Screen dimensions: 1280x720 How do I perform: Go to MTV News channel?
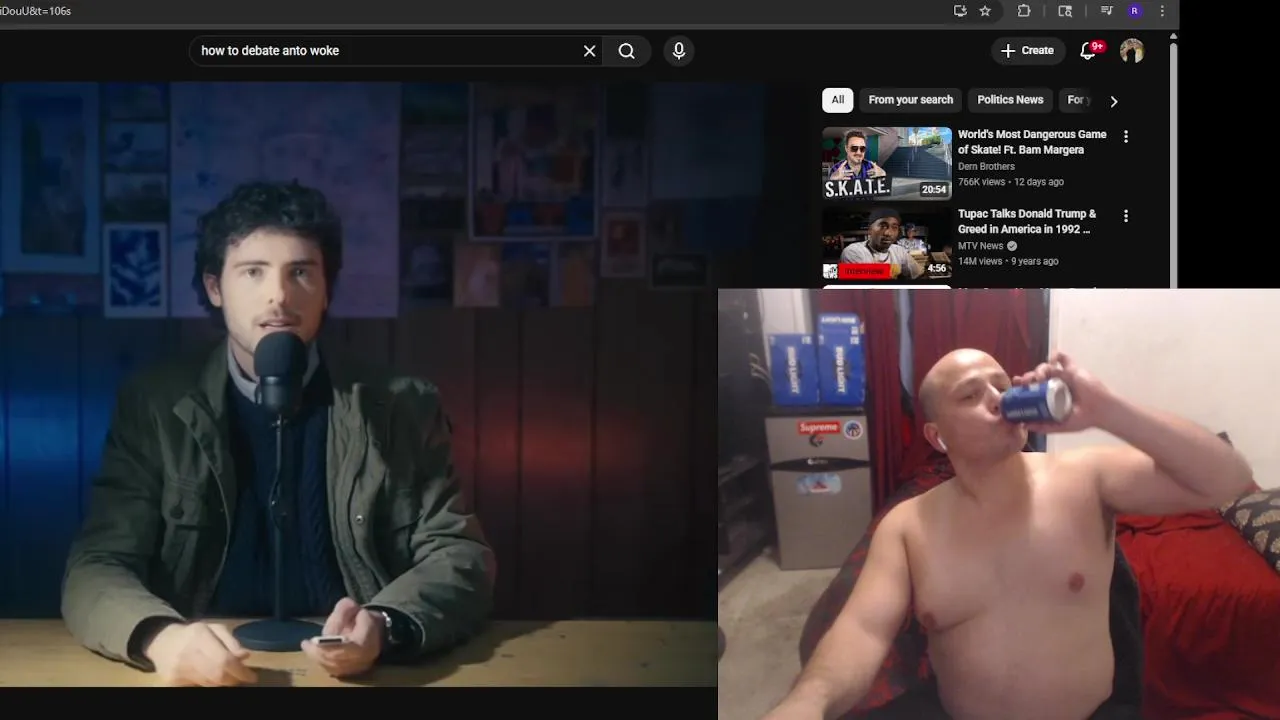click(980, 246)
